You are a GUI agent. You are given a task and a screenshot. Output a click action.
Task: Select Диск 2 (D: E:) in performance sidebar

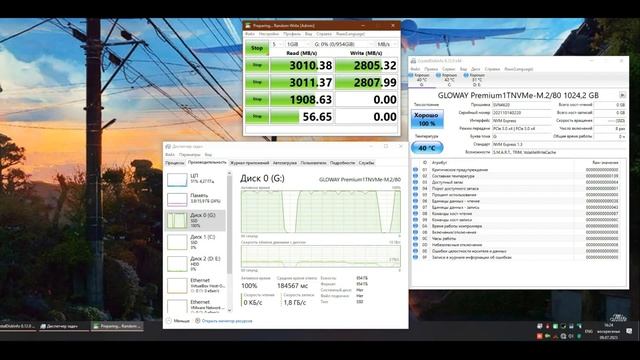click(196, 264)
